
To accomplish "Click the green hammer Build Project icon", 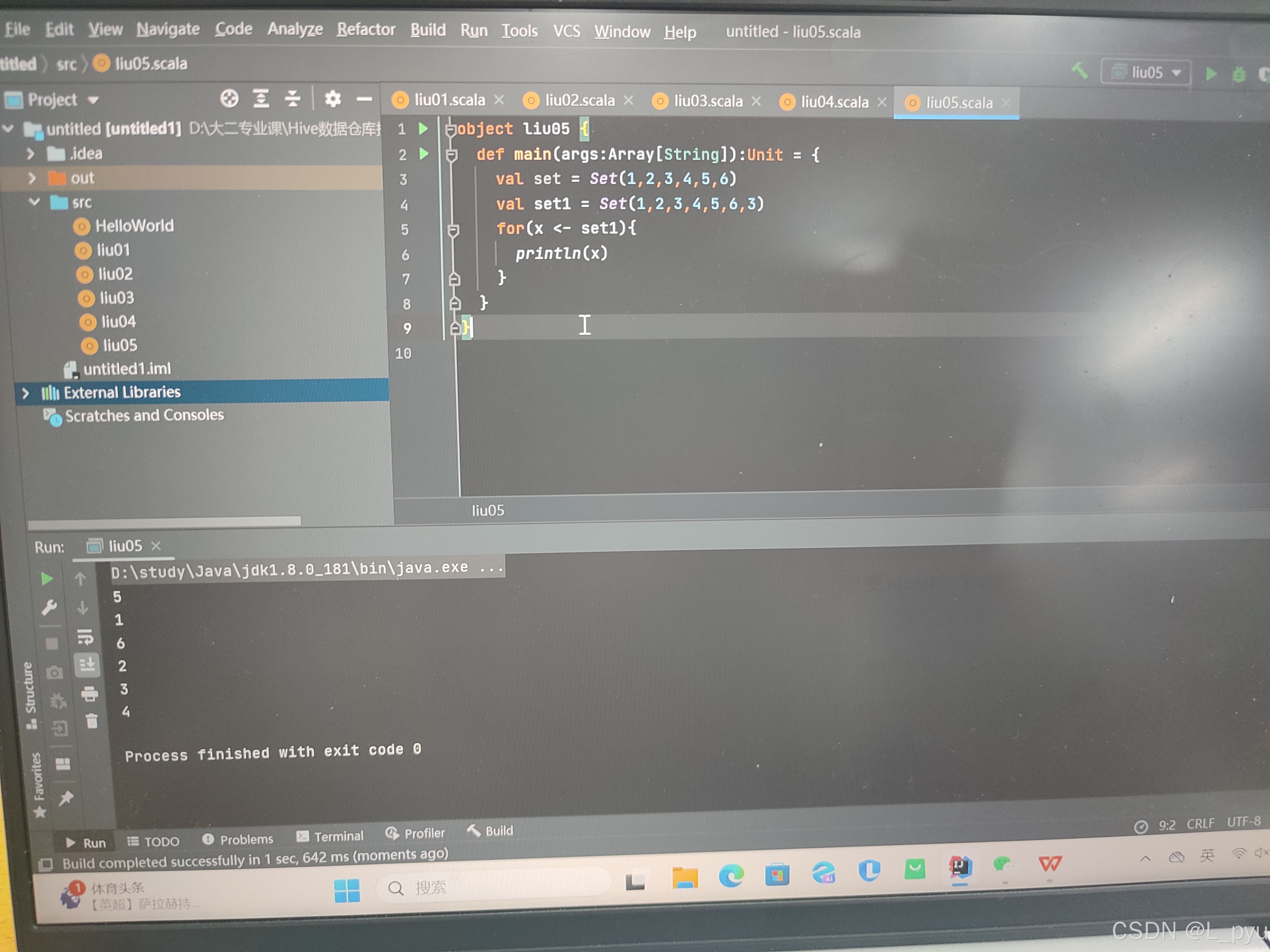I will pyautogui.click(x=1079, y=72).
